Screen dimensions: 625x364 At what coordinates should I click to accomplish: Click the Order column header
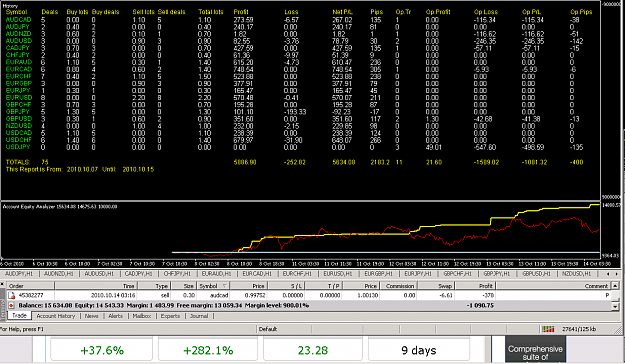(x=30, y=286)
